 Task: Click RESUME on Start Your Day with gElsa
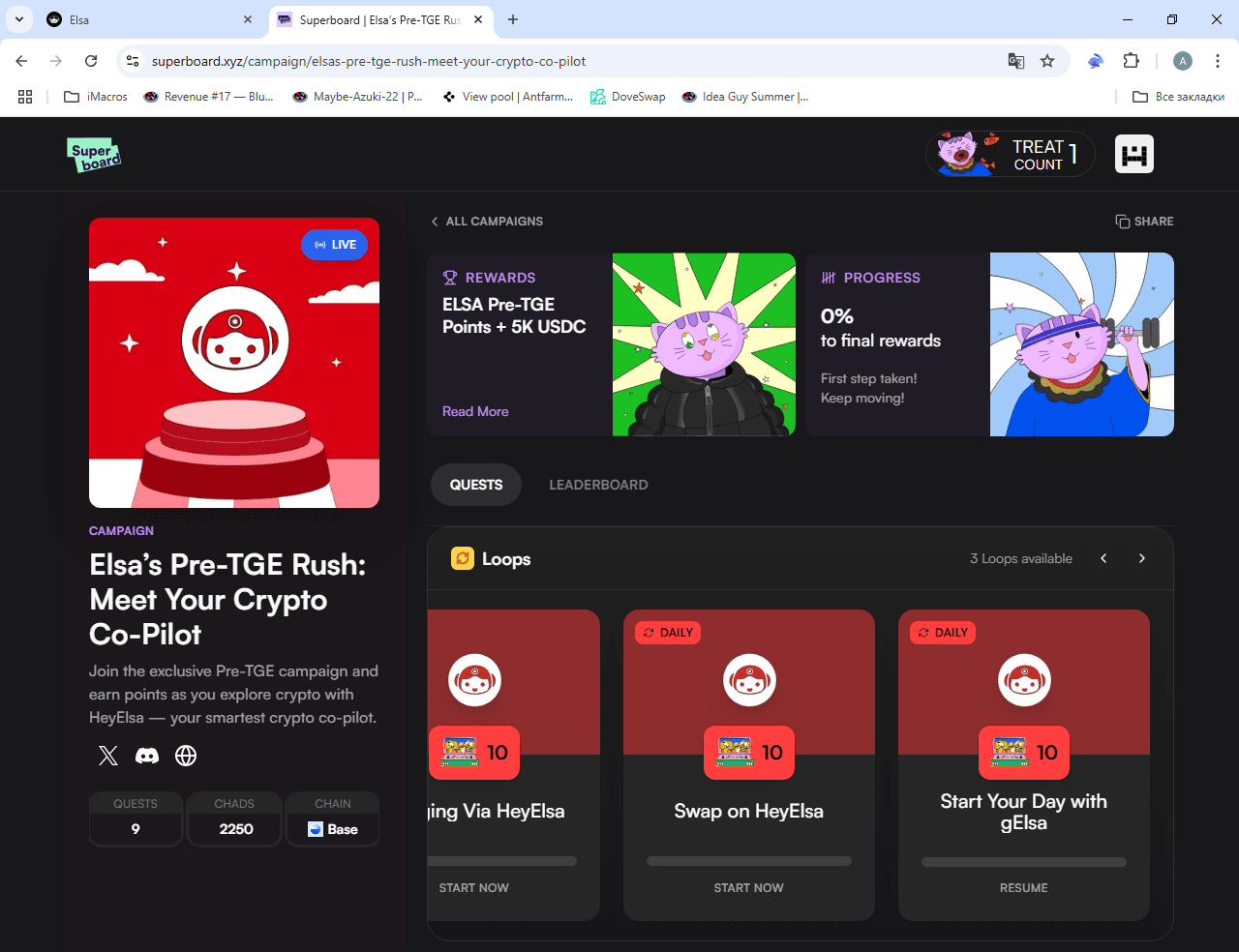pyautogui.click(x=1024, y=888)
